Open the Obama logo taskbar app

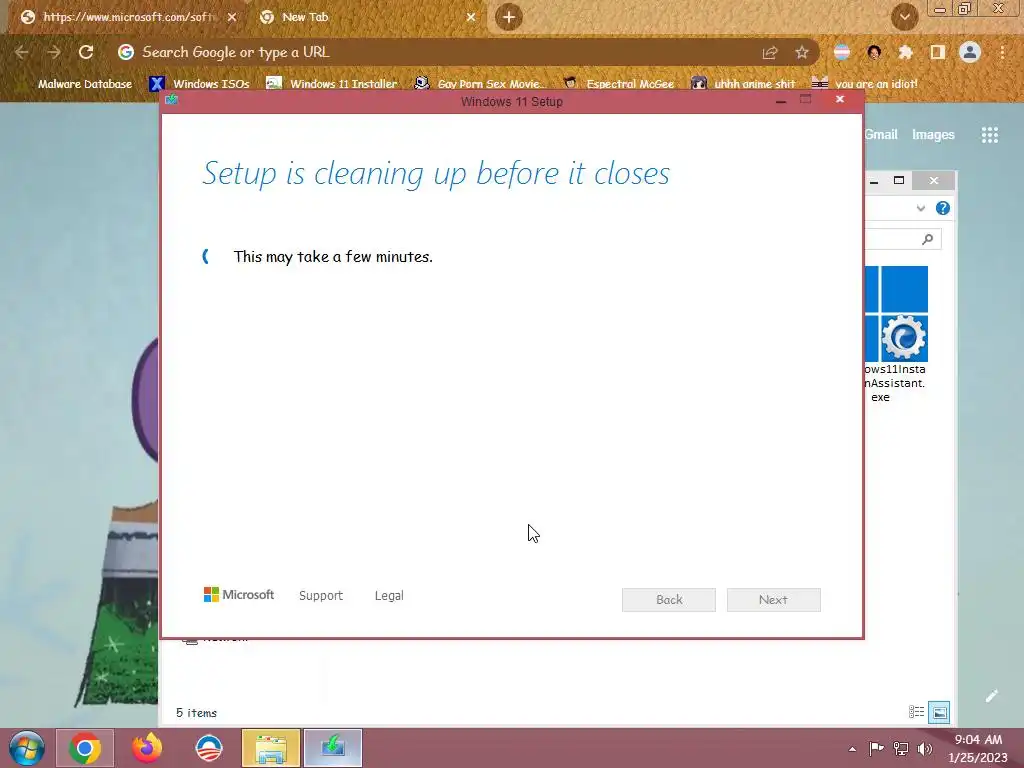coord(209,748)
